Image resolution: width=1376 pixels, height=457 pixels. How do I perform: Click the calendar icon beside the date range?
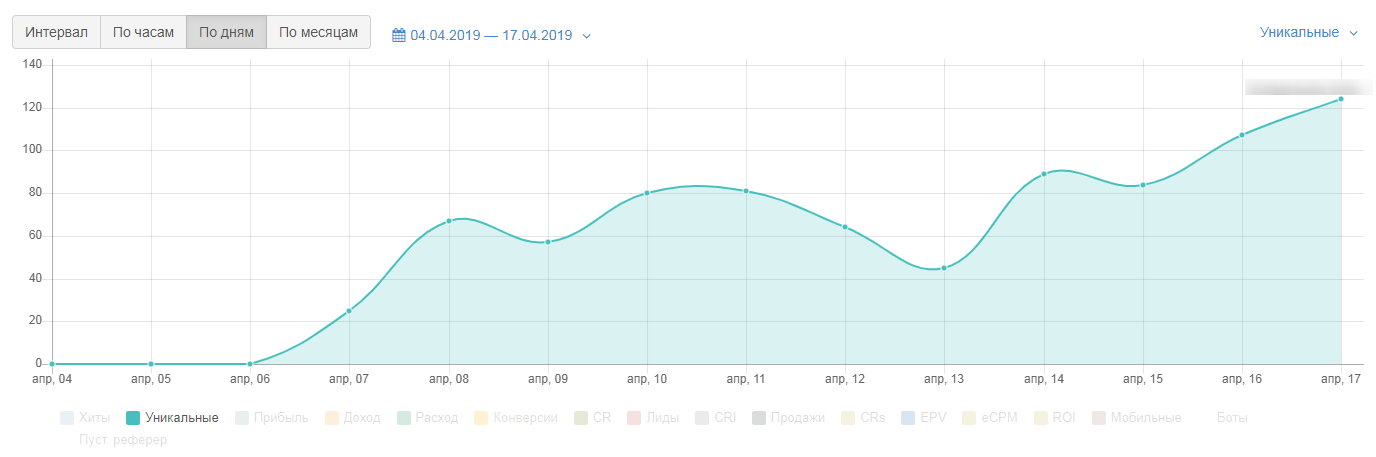tap(399, 35)
